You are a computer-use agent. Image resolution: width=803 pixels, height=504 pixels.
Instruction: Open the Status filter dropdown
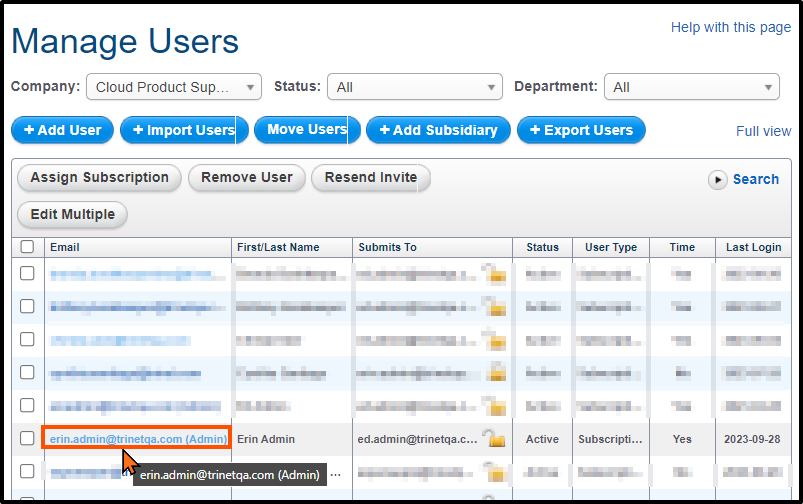pyautogui.click(x=415, y=87)
